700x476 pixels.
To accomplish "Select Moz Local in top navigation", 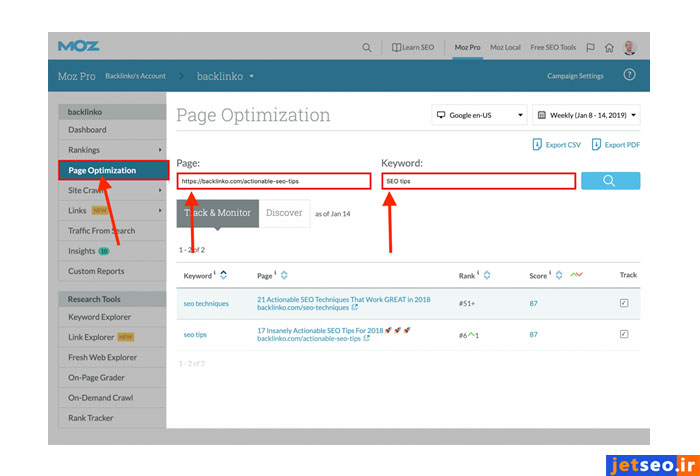I will point(505,47).
